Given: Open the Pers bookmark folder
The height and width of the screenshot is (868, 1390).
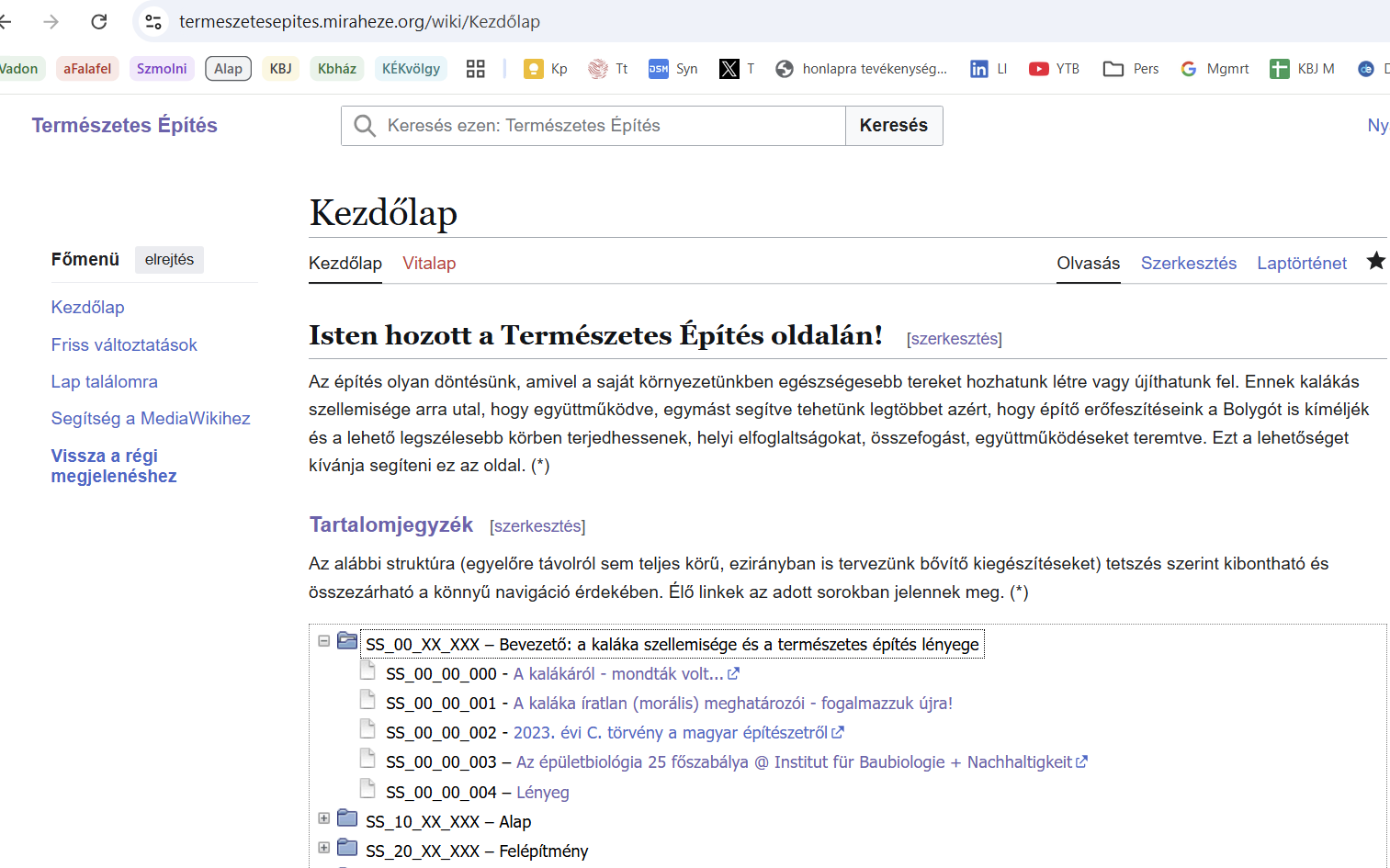Looking at the screenshot, I should (1131, 69).
